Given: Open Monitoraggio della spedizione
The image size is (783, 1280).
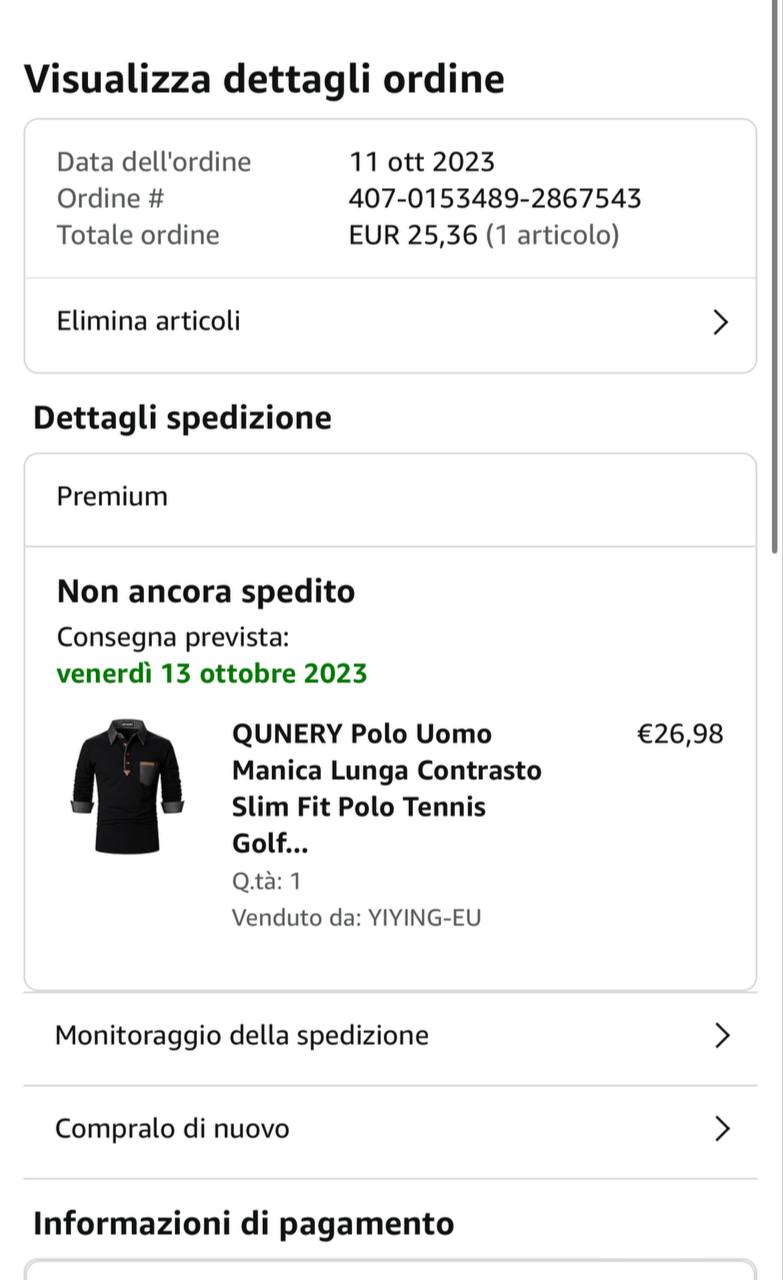Looking at the screenshot, I should tap(242, 1036).
